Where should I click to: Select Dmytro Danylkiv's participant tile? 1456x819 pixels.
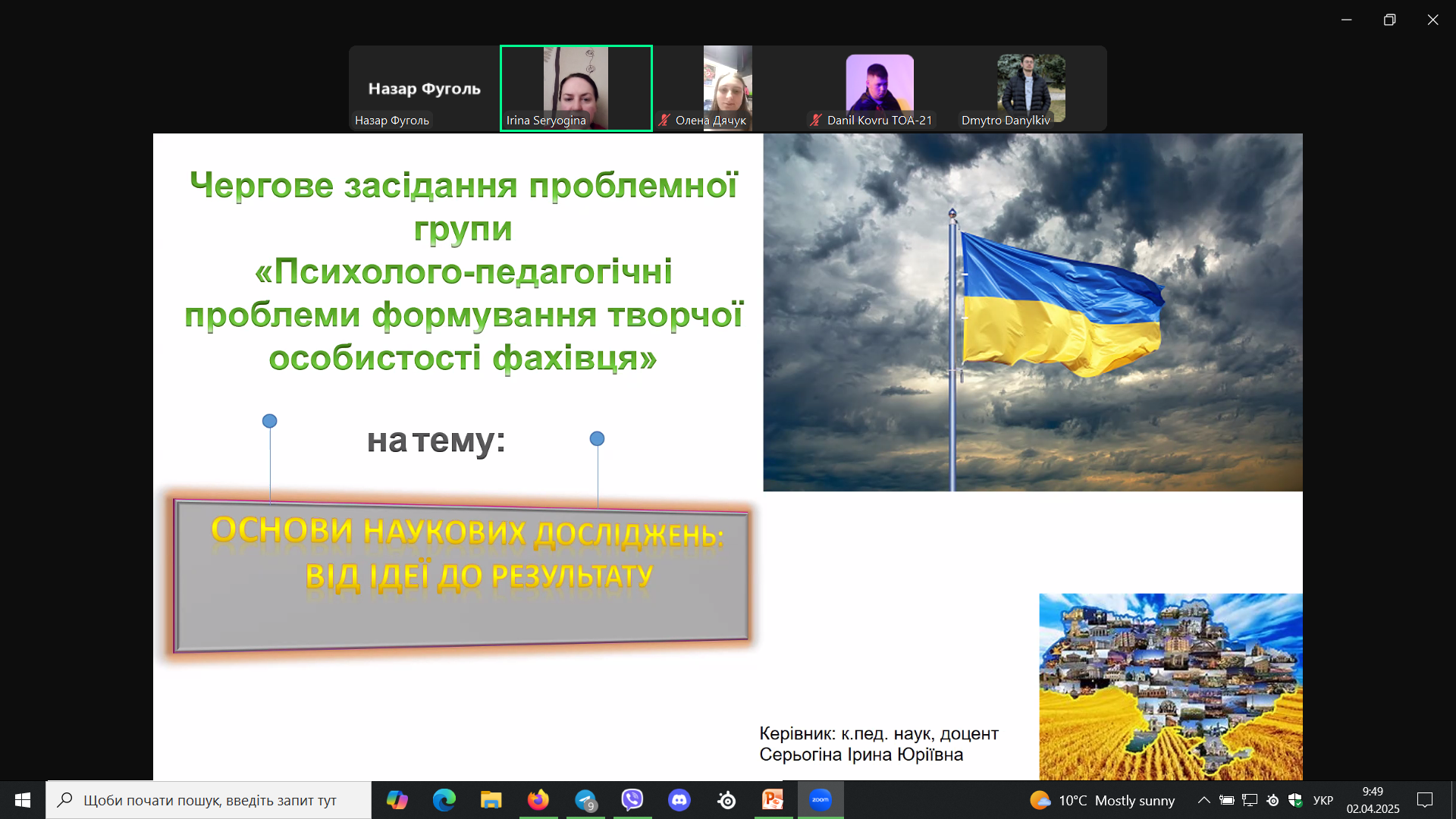tap(1031, 87)
